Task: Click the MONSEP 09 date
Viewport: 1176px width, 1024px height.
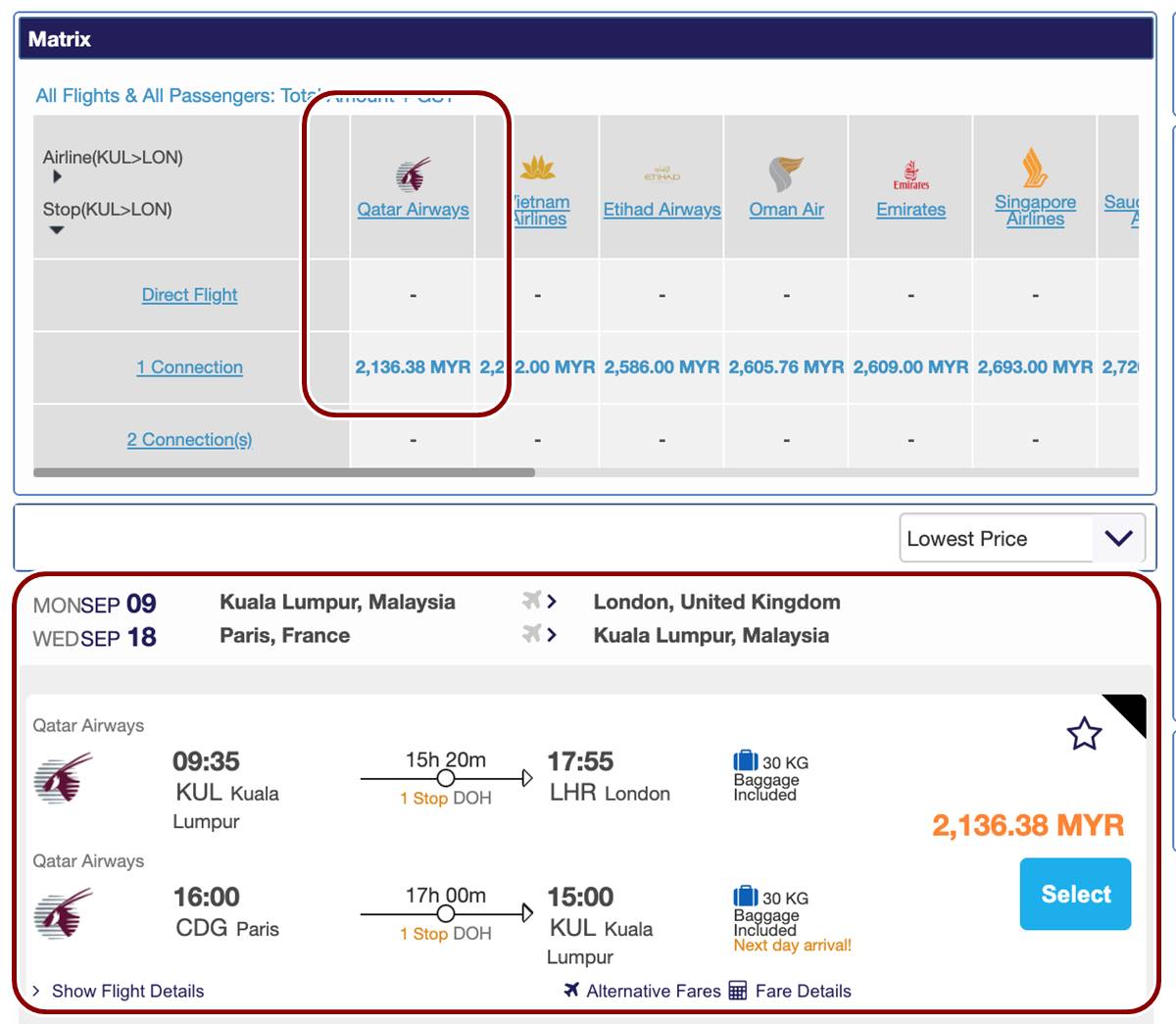Action: (95, 604)
